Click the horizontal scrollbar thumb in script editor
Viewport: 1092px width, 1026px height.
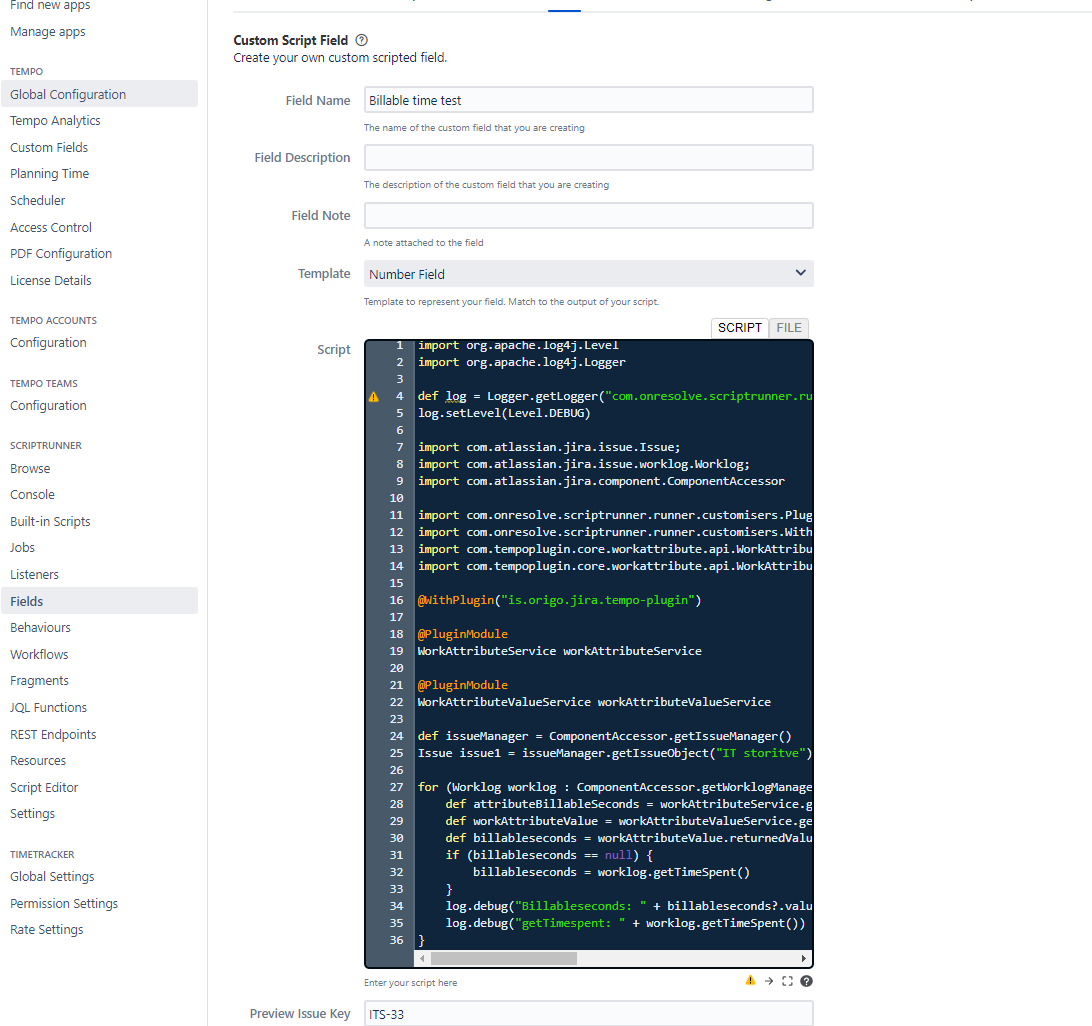coord(503,958)
